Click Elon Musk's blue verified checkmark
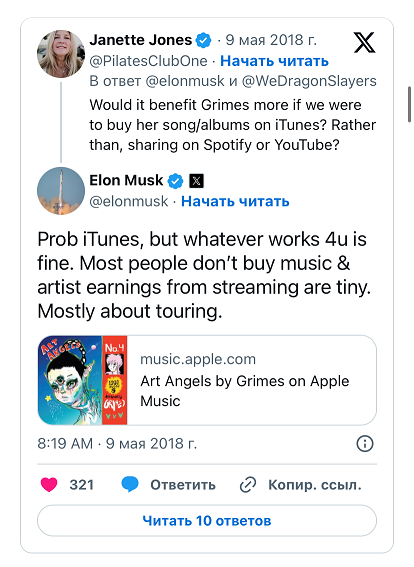Screen dimensions: 414x567 [175, 181]
